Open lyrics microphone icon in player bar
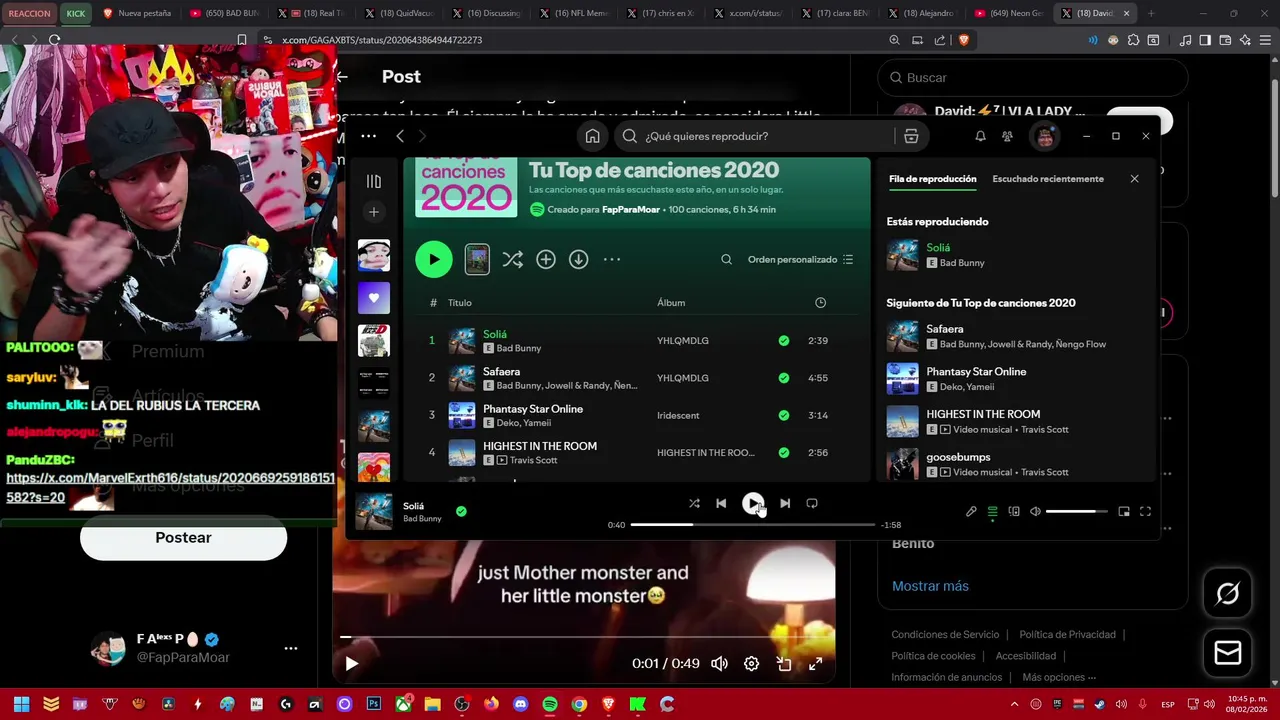 971,511
